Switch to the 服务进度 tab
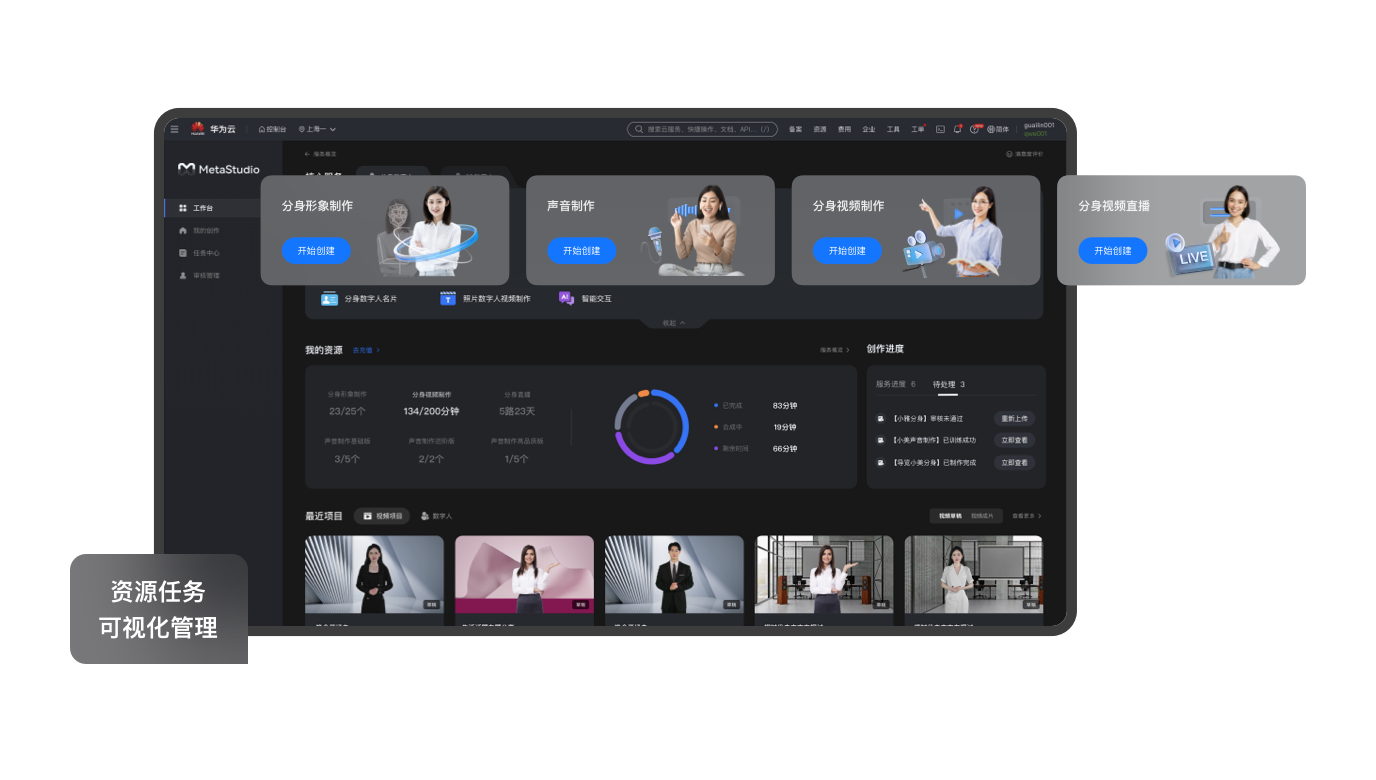Image resolution: width=1376 pixels, height=780 pixels. [895, 384]
